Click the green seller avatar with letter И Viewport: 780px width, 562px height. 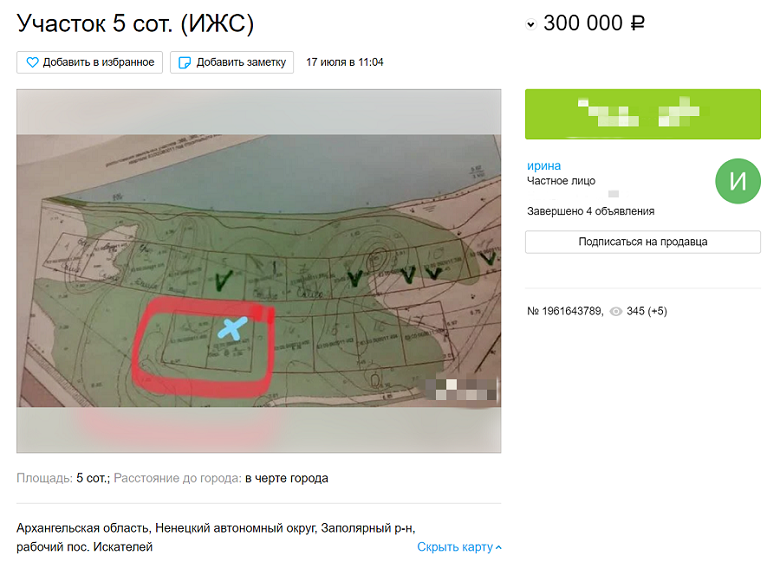coord(738,181)
